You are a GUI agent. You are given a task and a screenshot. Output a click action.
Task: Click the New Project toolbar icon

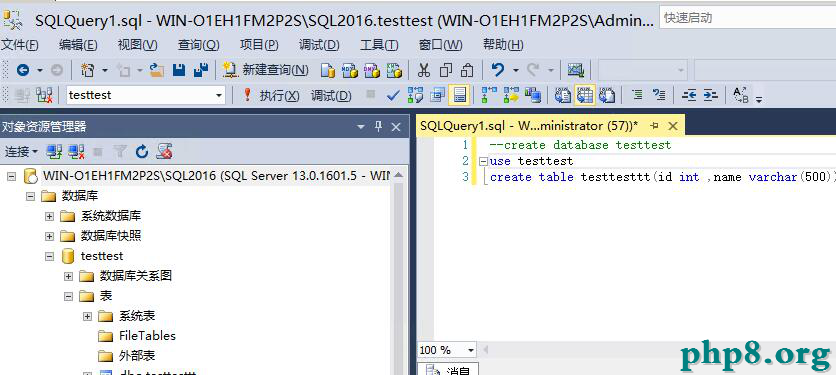click(87, 70)
